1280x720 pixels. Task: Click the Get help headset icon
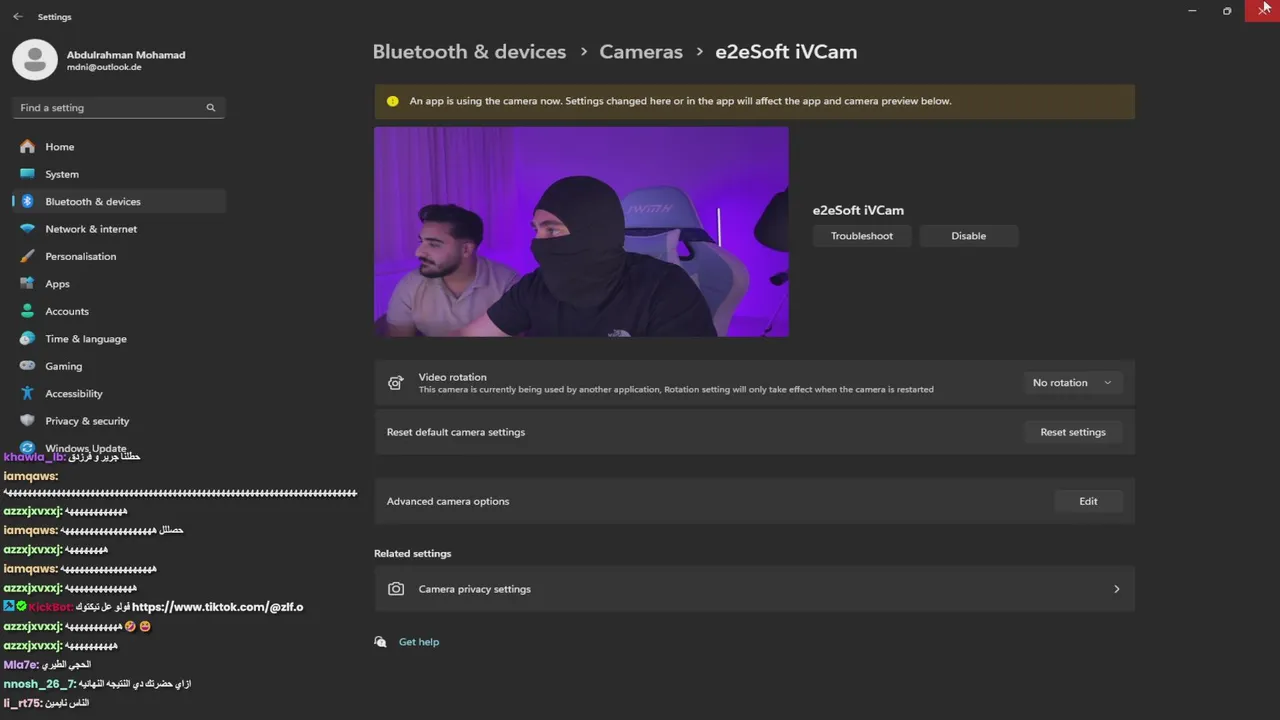click(380, 642)
